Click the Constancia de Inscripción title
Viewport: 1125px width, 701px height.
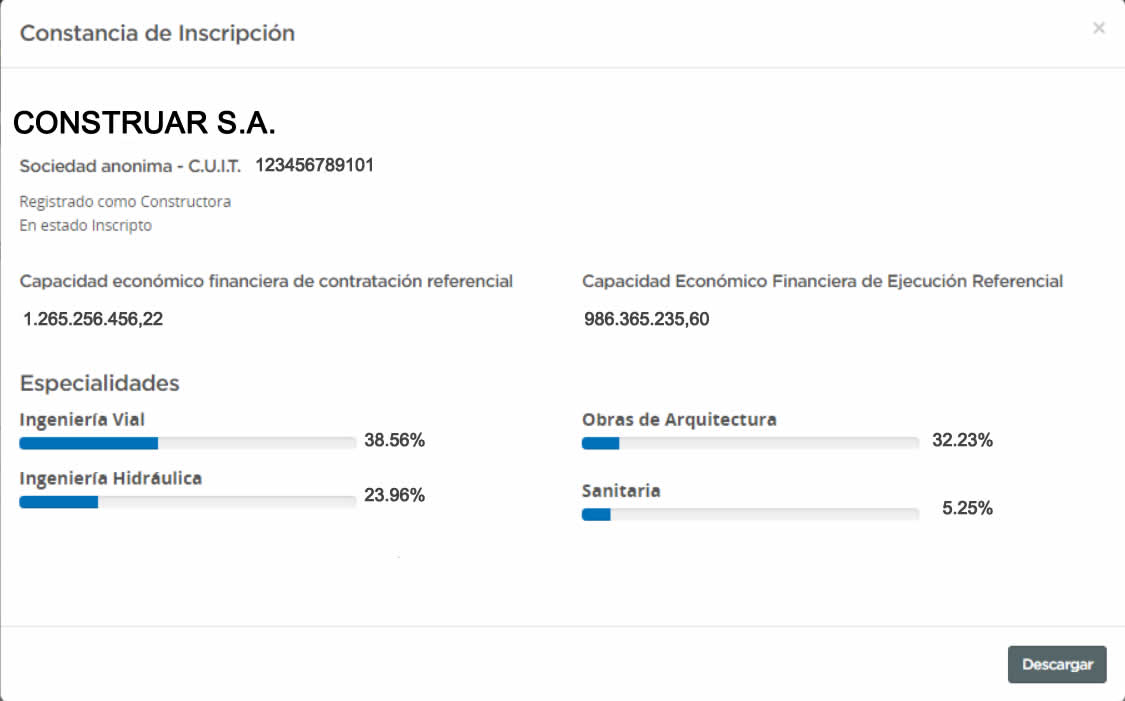pos(157,33)
